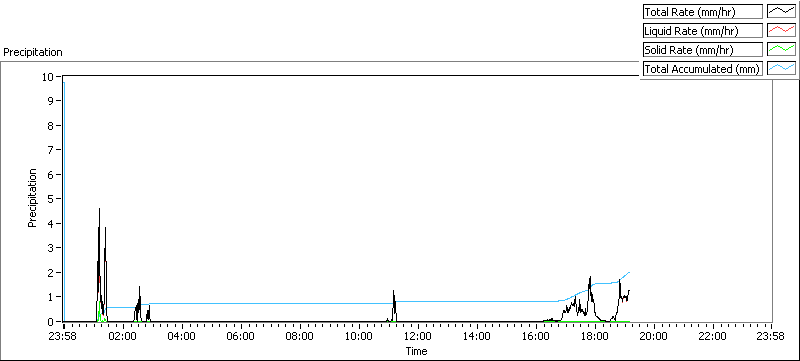Click the Total Accumulated (mm) legend label

[702, 69]
